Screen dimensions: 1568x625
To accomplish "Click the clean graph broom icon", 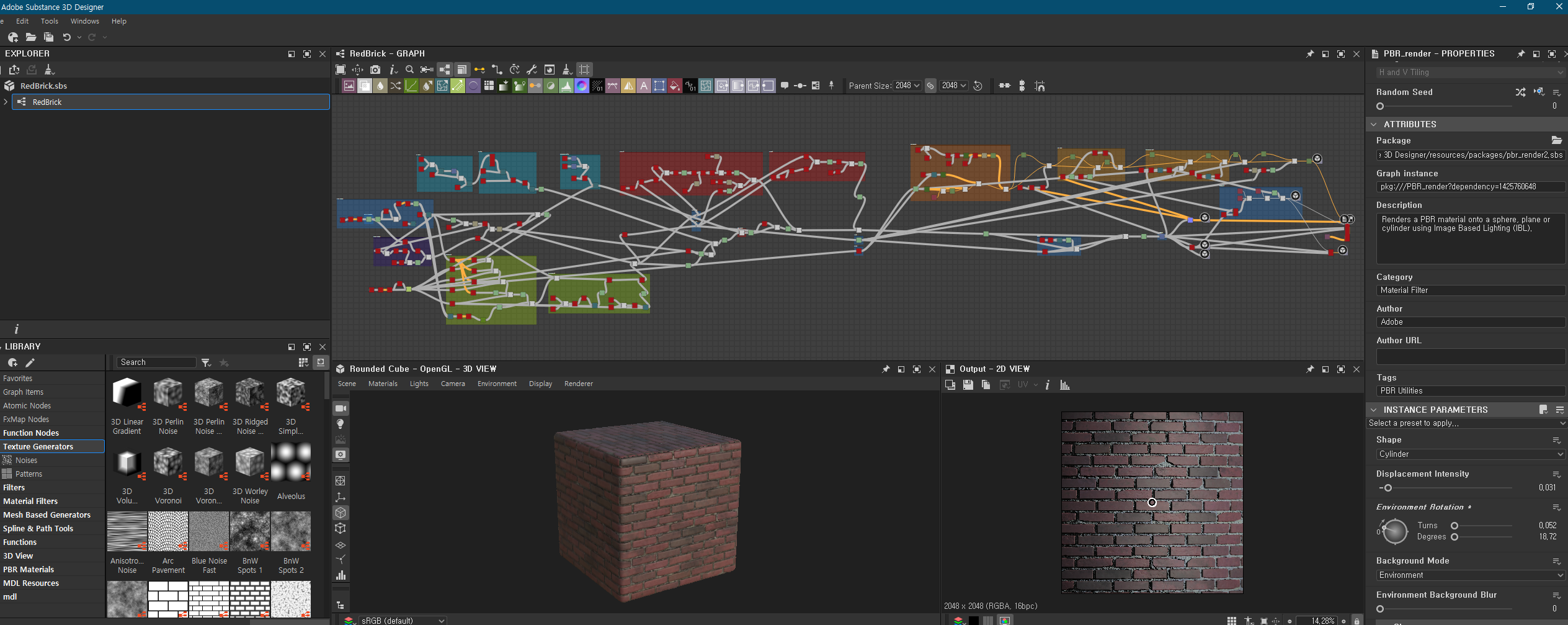I will point(567,70).
